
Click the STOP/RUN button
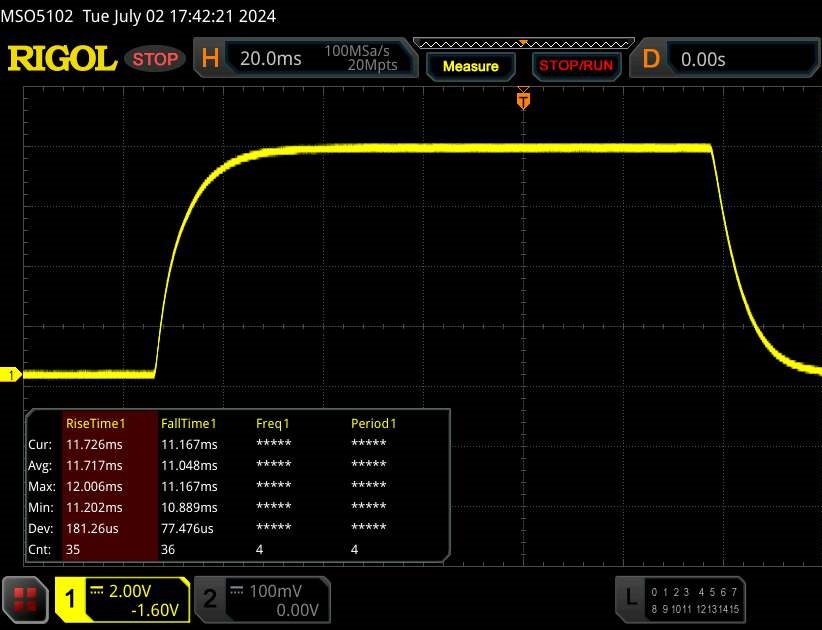pos(576,66)
